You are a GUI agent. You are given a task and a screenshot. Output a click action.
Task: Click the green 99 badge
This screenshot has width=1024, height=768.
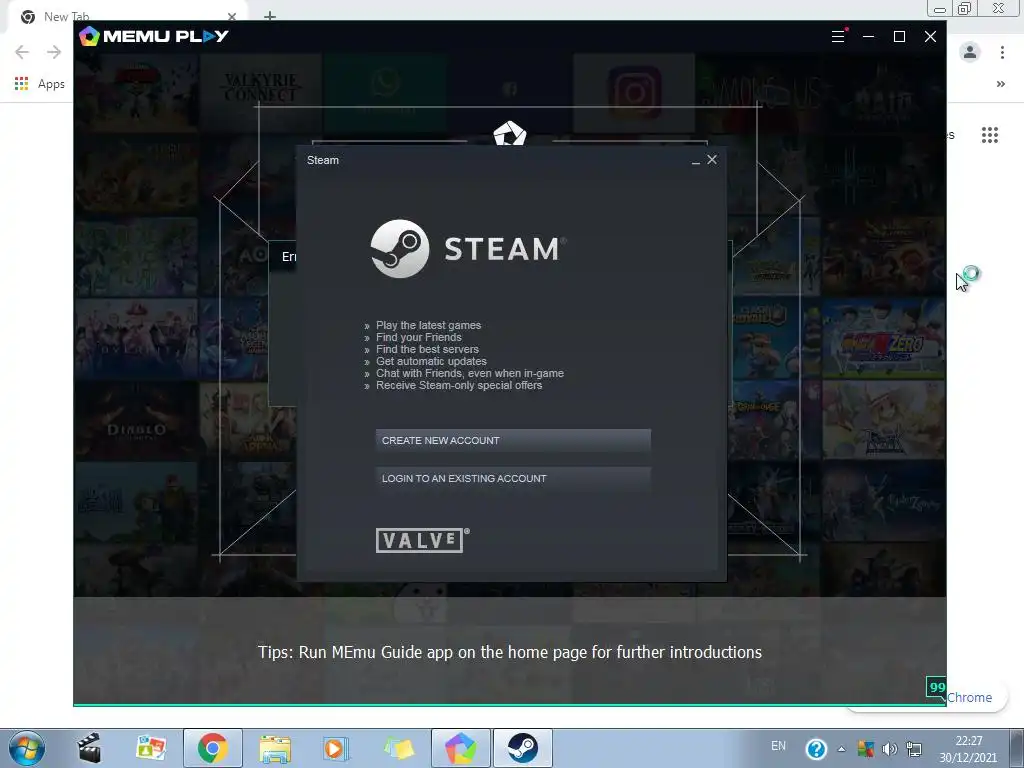(936, 687)
